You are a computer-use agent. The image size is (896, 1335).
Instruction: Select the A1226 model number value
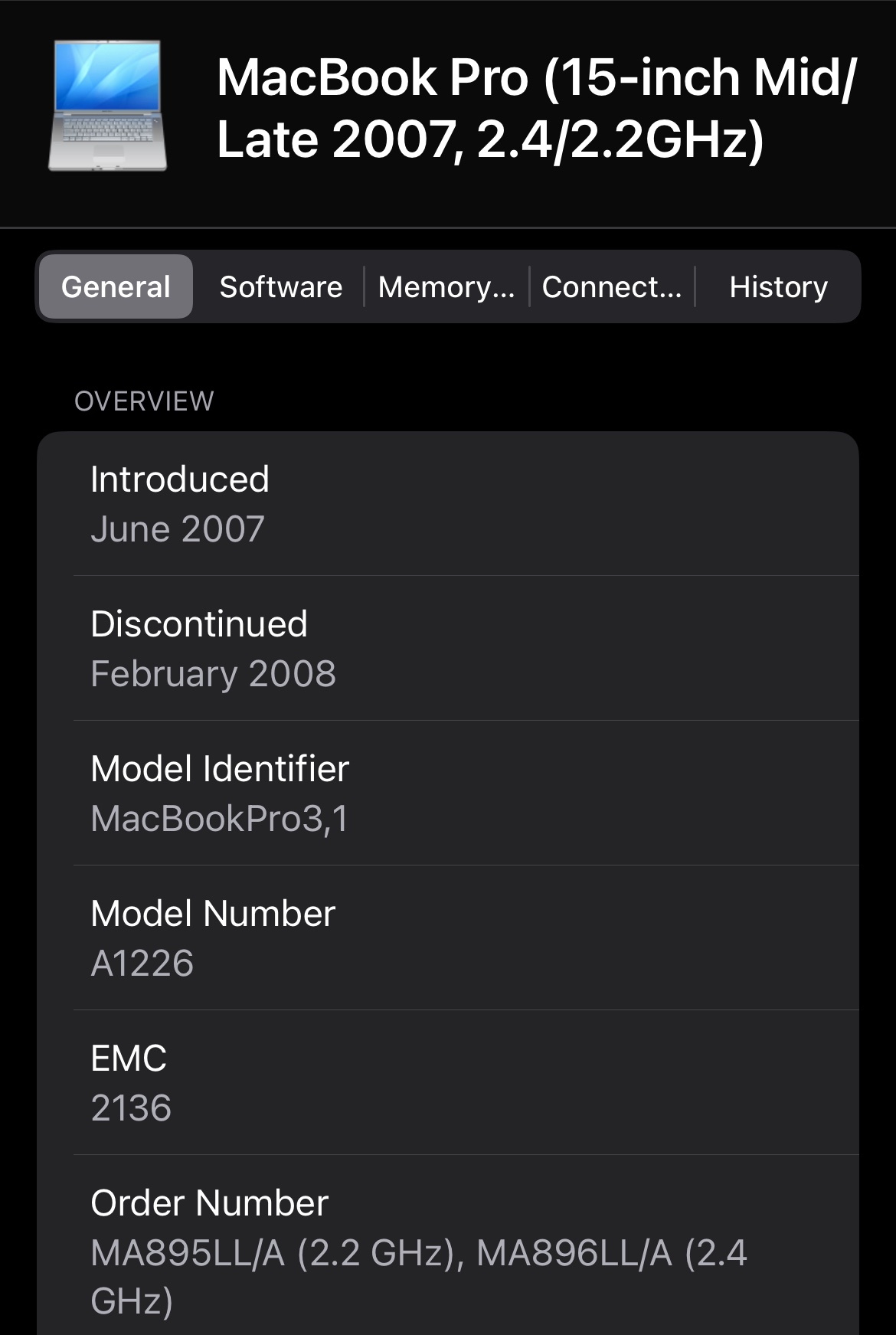click(x=142, y=964)
